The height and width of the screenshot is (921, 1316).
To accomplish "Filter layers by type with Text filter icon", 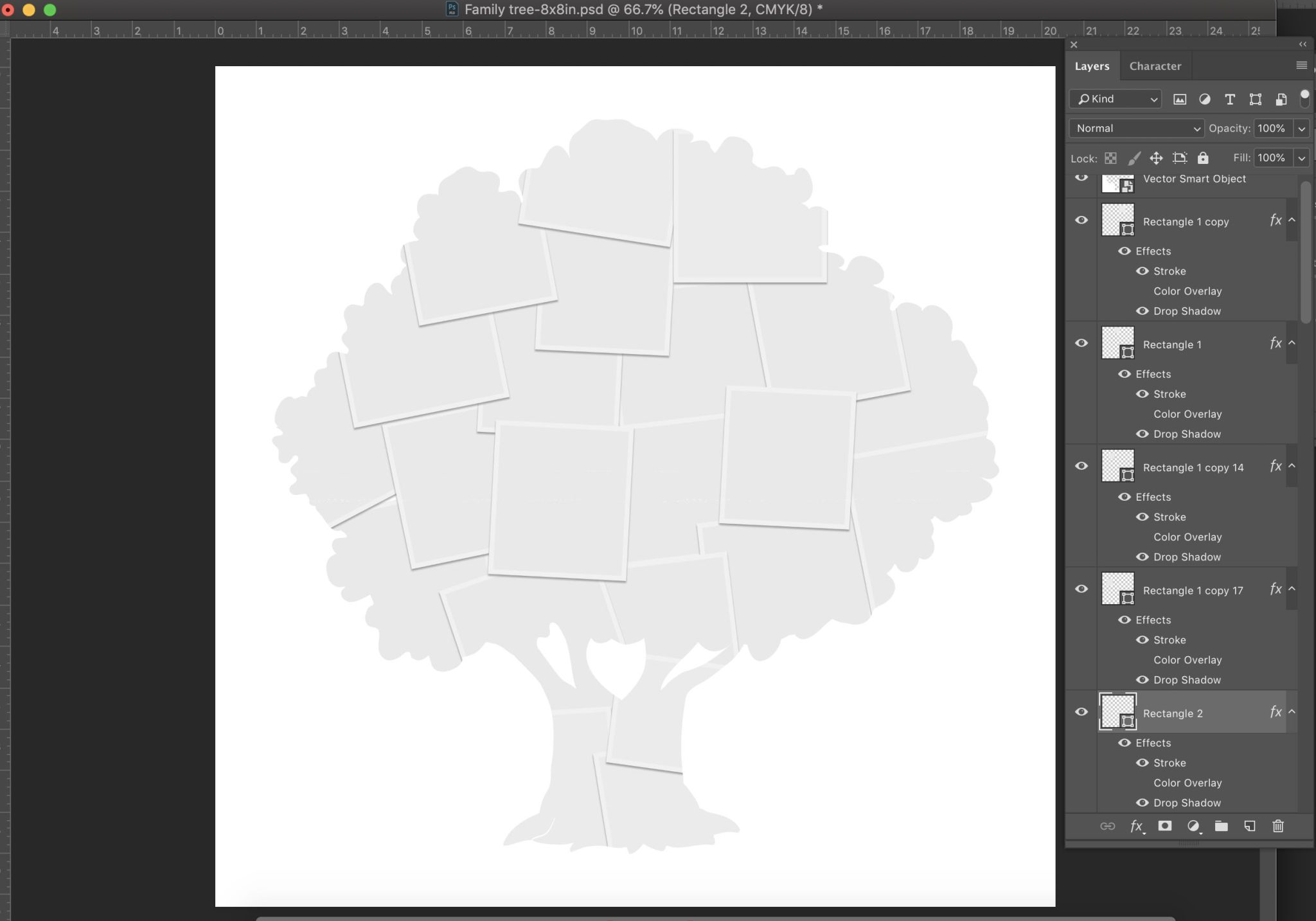I will 1229,100.
